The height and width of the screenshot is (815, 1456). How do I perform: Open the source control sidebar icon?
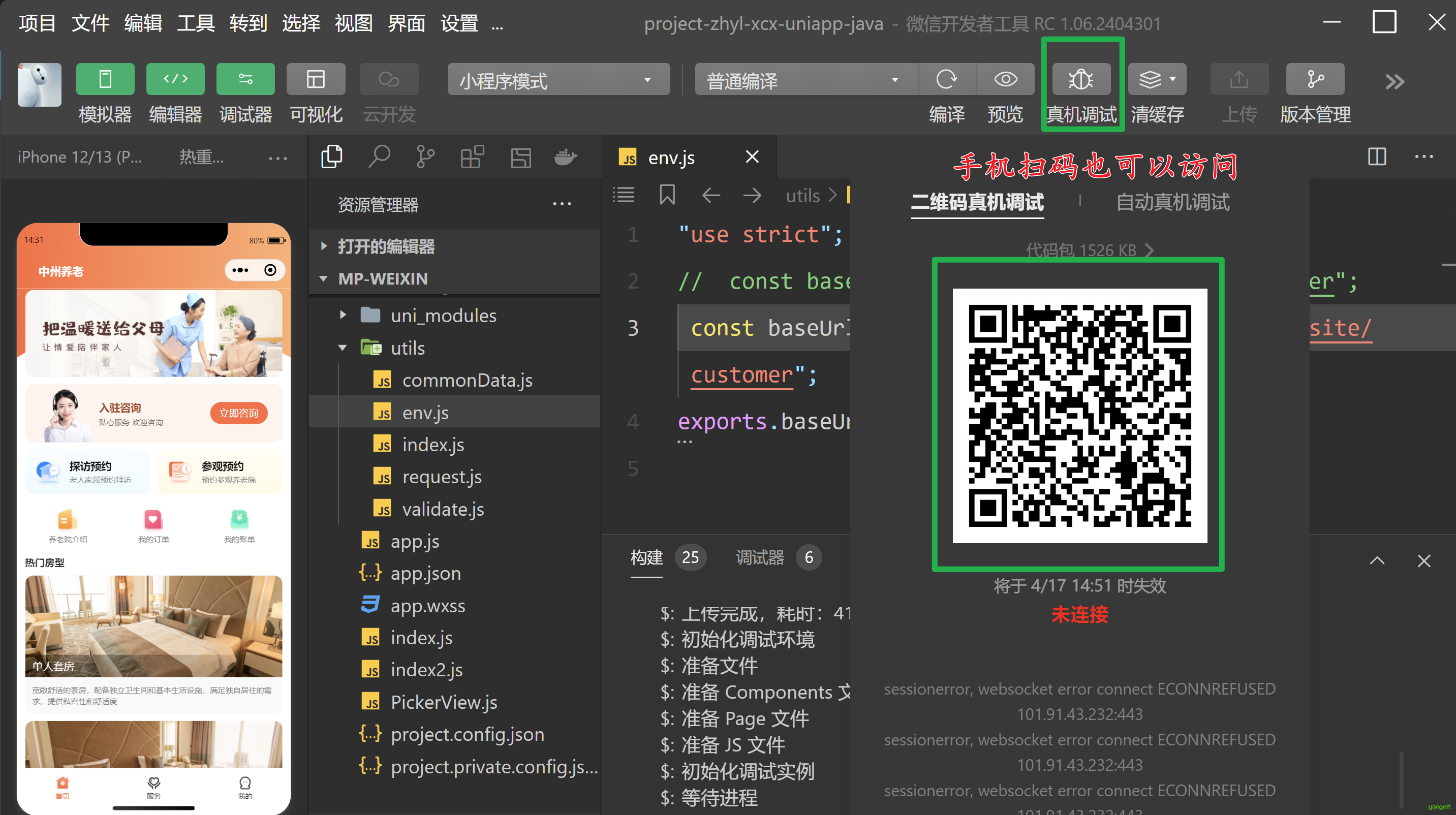pos(425,157)
